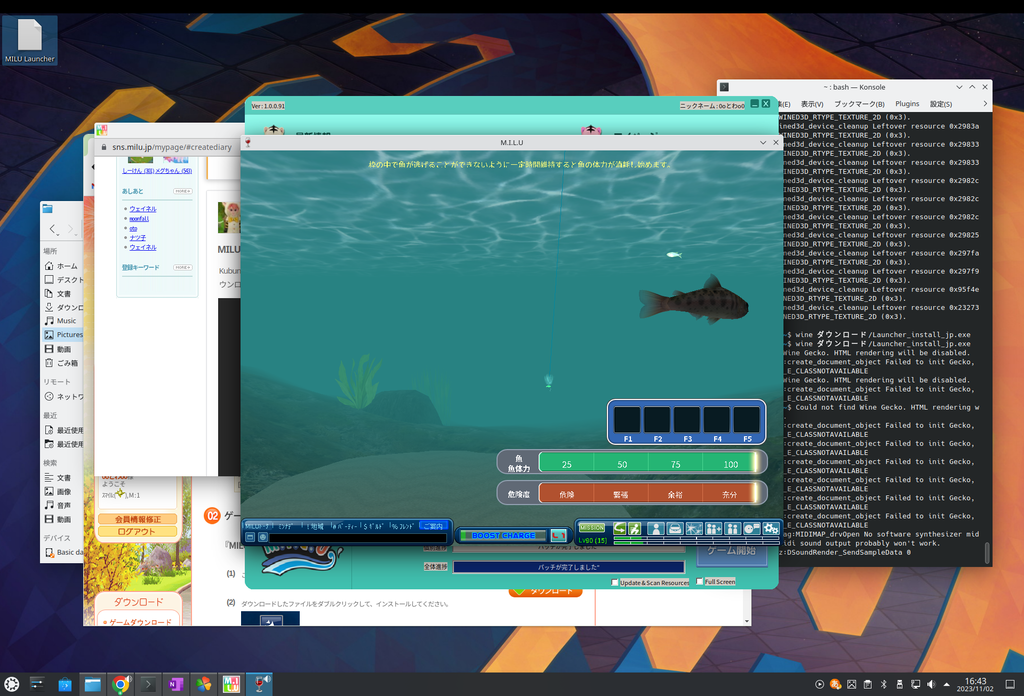Open 音声 search entry in file manager
Image resolution: width=1024 pixels, height=696 pixels.
[x=63, y=505]
